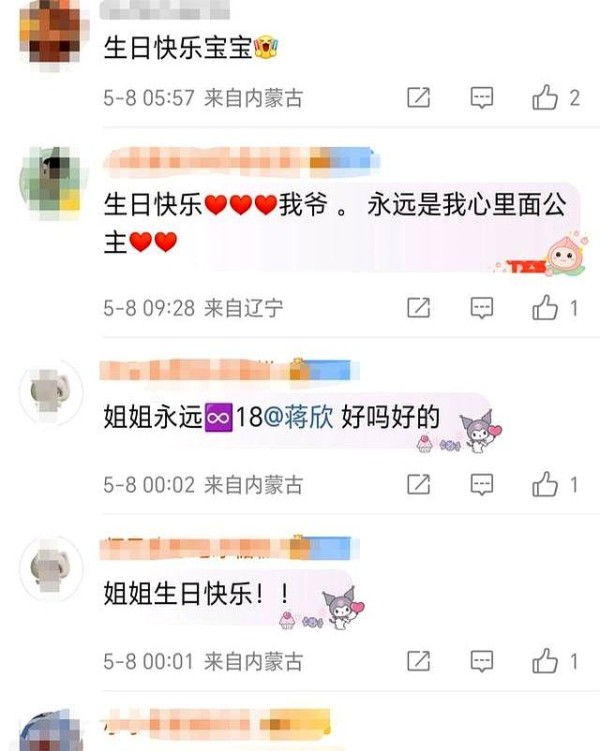Reply to the 09:28 comment from 辽宁
The image size is (600, 751).
tap(482, 307)
